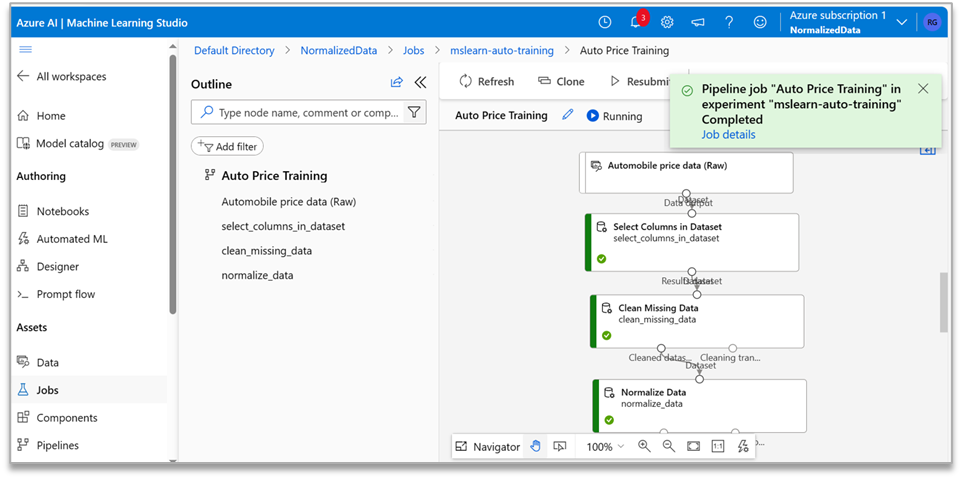Toggle the hamburger navigation menu
Viewport: 962px width, 479px height.
(x=26, y=50)
